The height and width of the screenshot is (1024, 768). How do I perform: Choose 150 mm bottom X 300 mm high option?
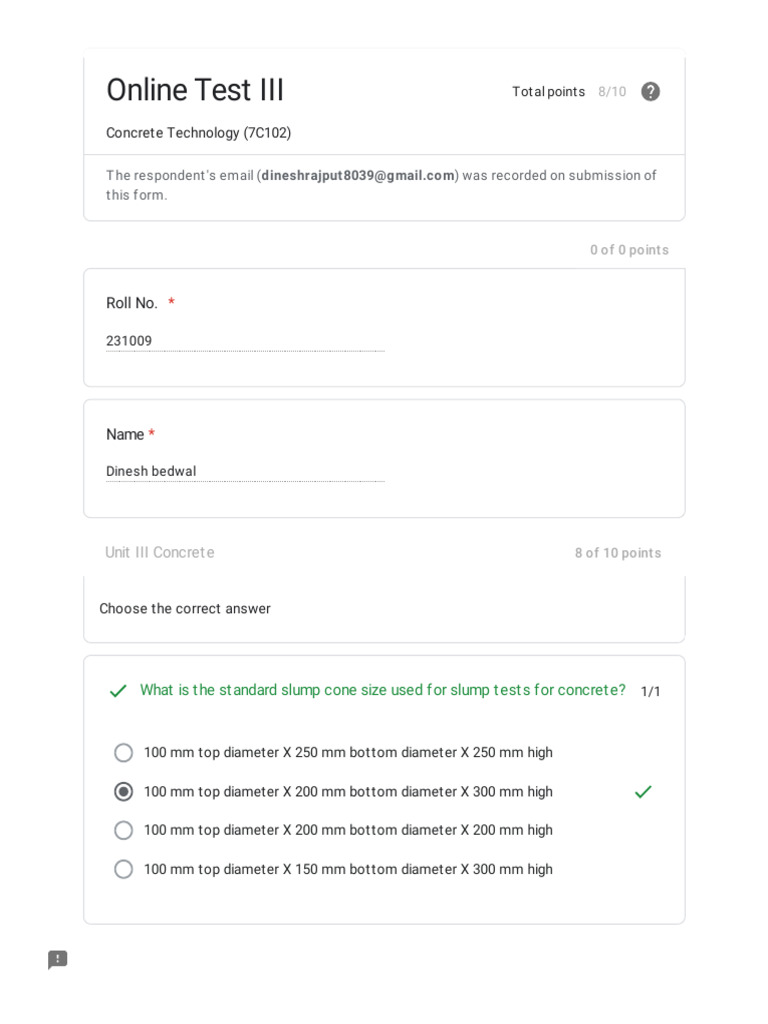click(x=124, y=869)
